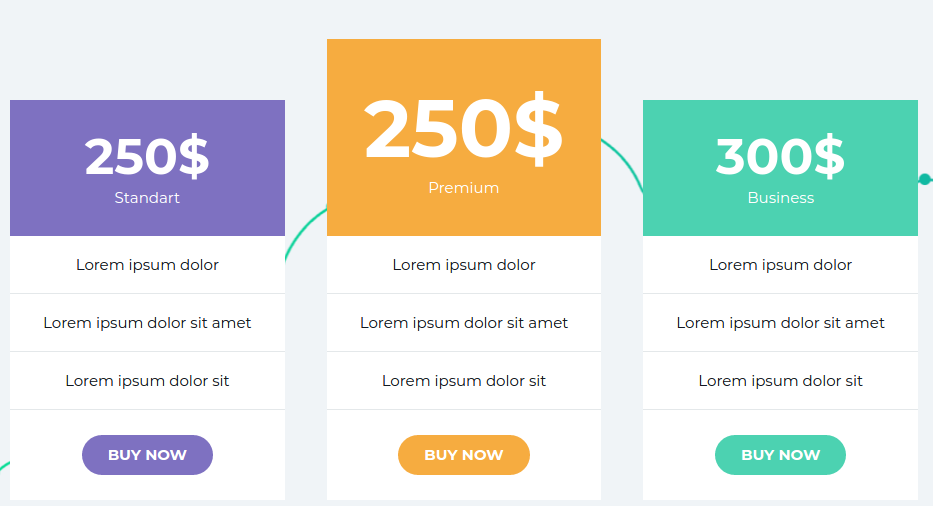Click the Standart plan label
Image resolution: width=933 pixels, height=506 pixels.
pos(147,198)
